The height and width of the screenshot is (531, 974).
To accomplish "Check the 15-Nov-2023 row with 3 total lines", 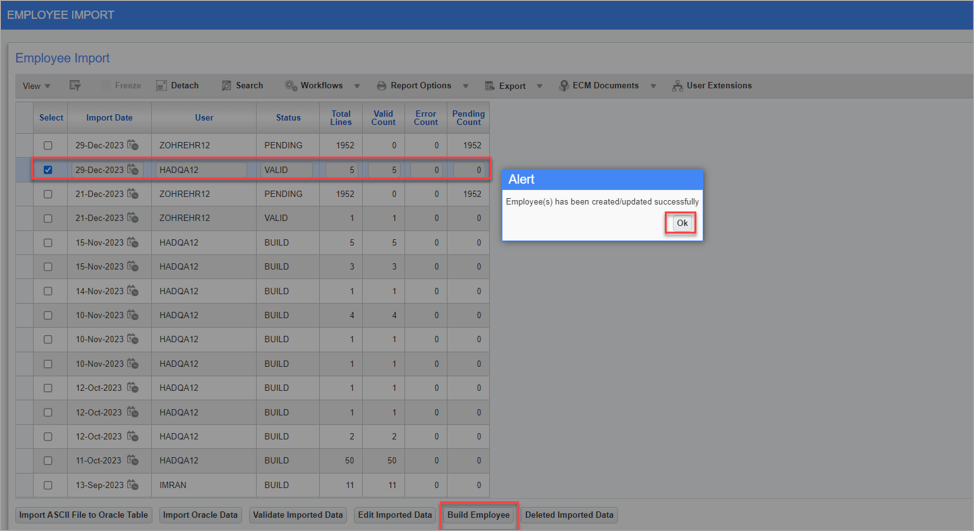I will pyautogui.click(x=48, y=266).
